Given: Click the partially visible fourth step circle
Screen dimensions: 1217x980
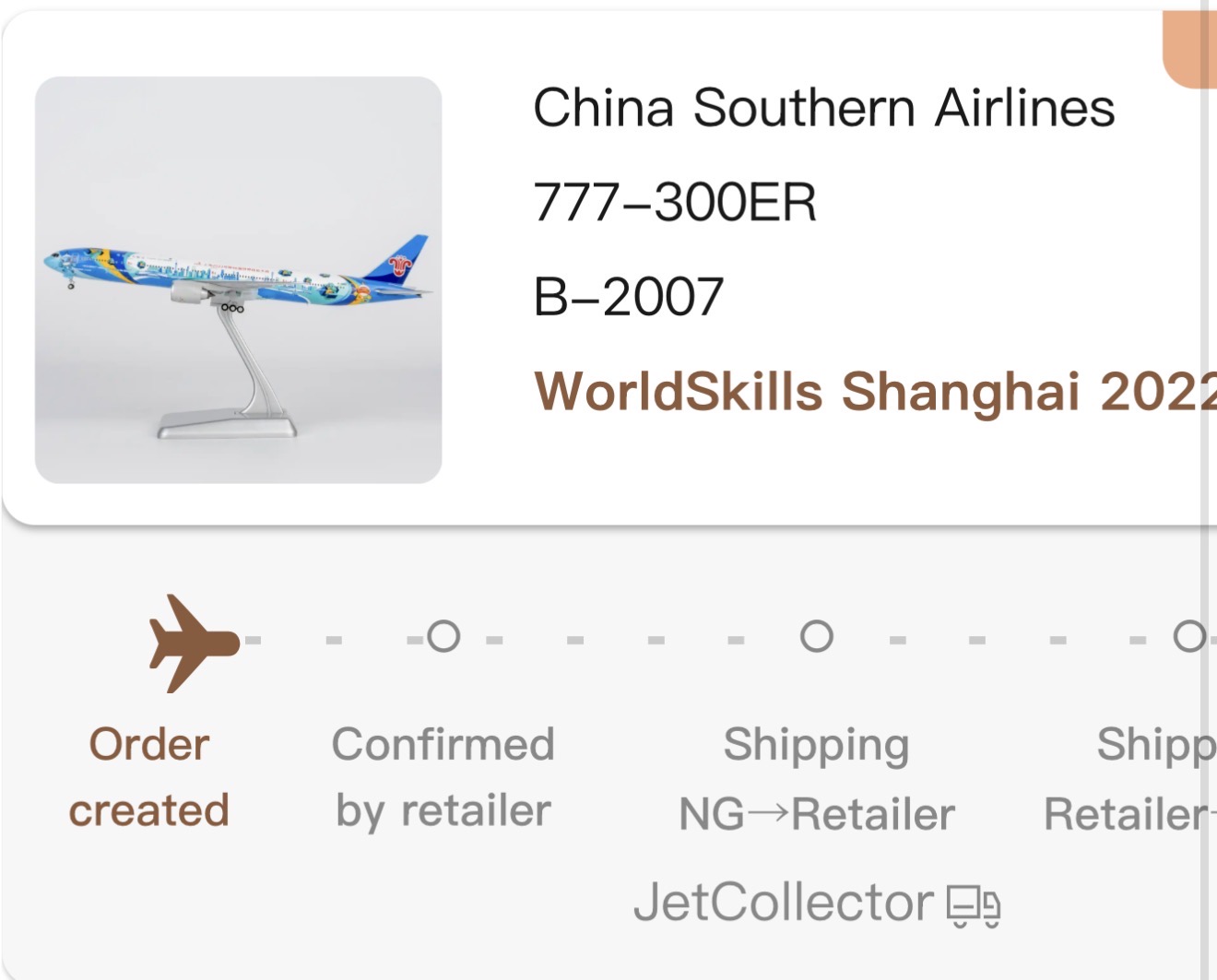Looking at the screenshot, I should [1188, 636].
